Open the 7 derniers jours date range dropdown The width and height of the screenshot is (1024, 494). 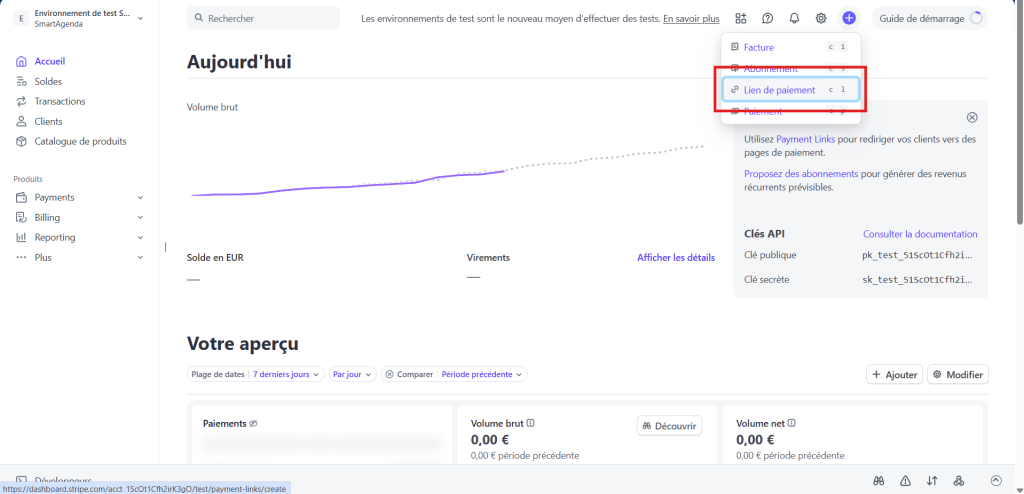point(286,374)
